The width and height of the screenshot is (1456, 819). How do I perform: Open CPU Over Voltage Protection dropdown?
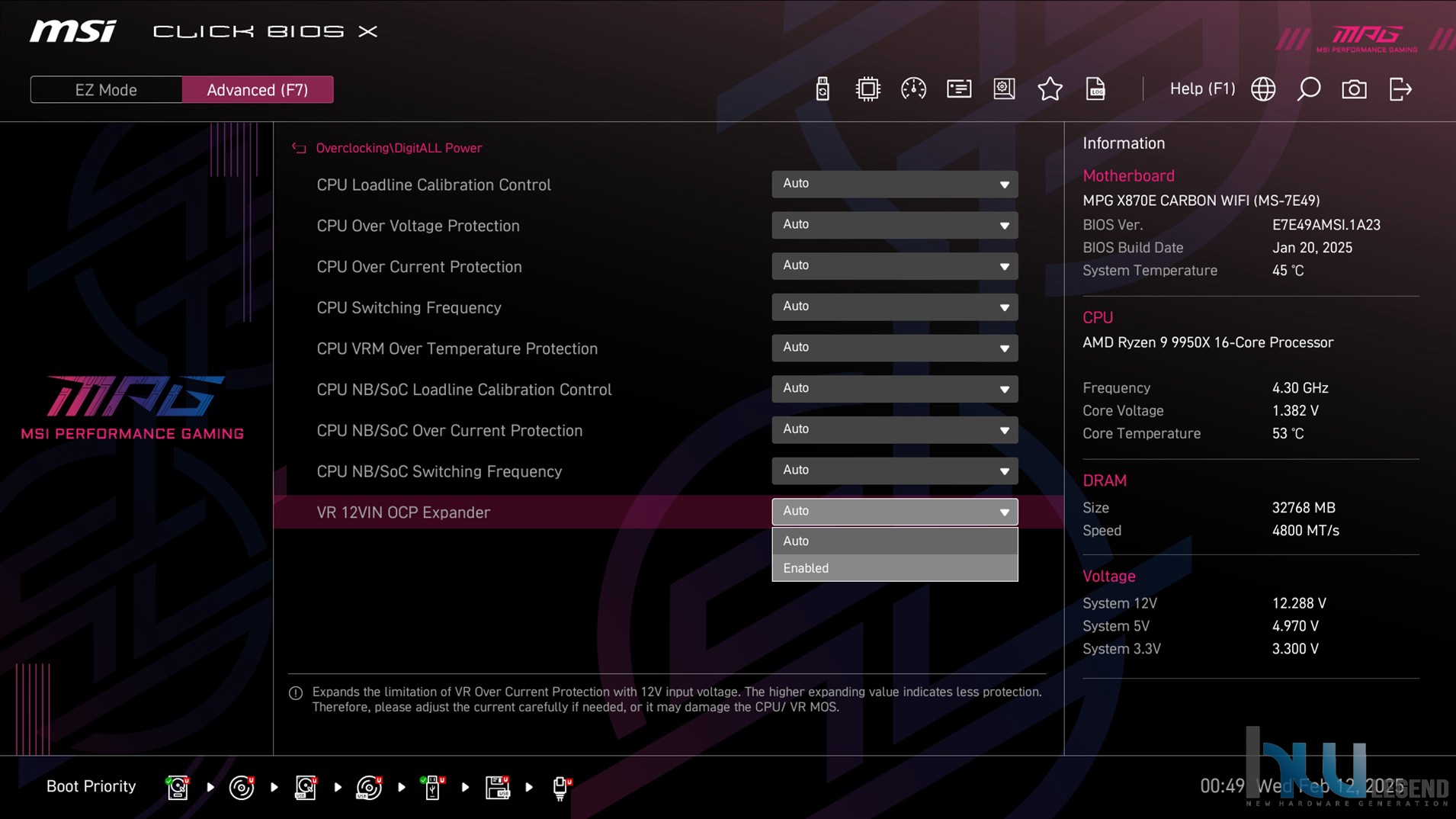894,225
